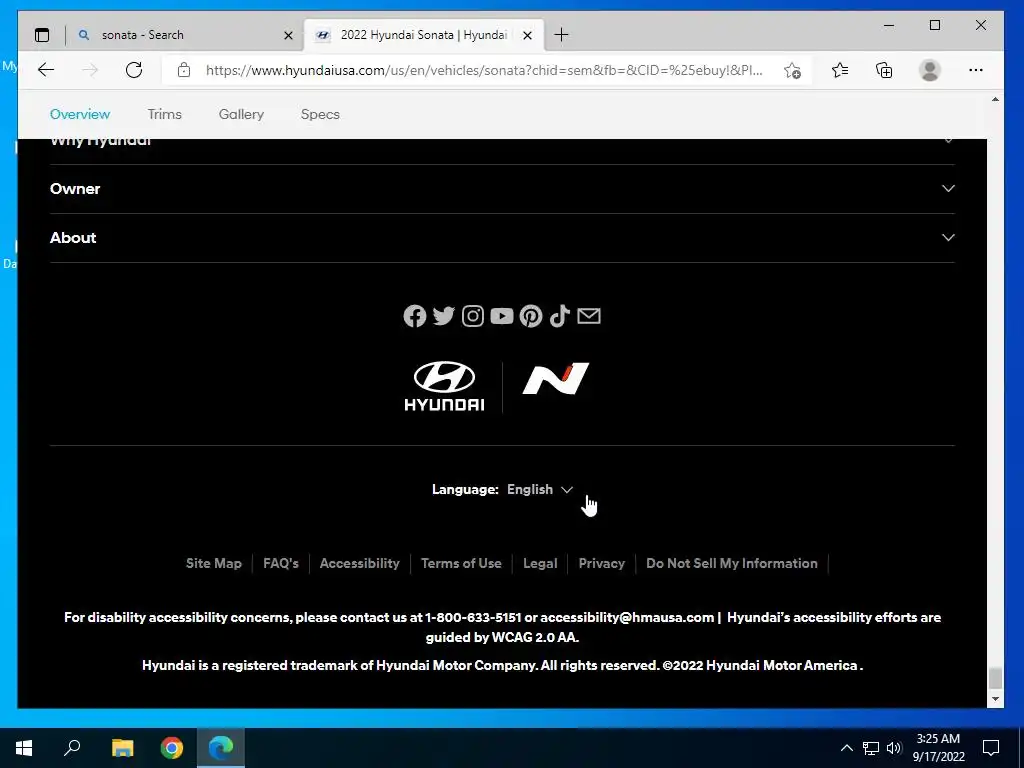Open a new browser tab
Viewport: 1024px width, 768px height.
pyautogui.click(x=561, y=35)
